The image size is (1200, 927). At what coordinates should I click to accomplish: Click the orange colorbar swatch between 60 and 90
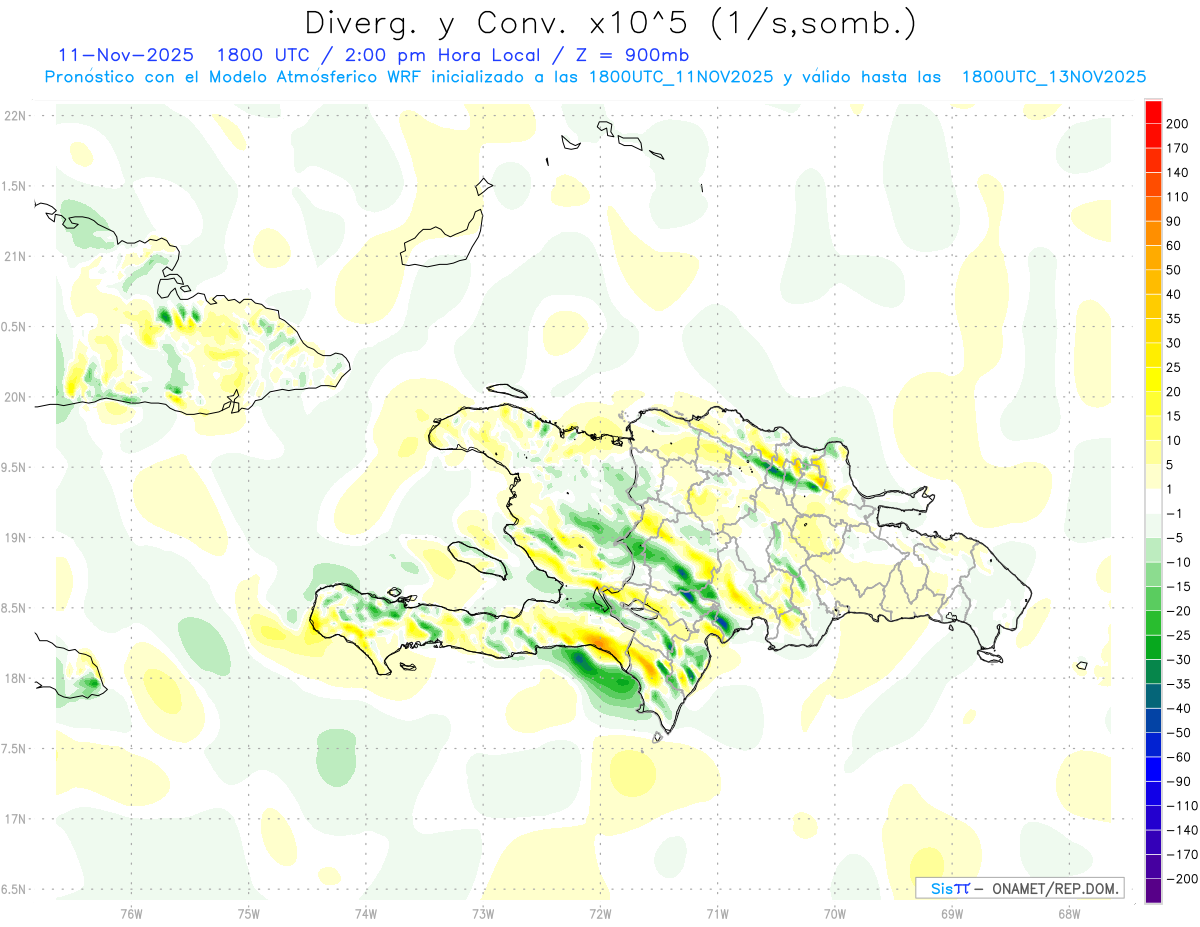[1153, 234]
